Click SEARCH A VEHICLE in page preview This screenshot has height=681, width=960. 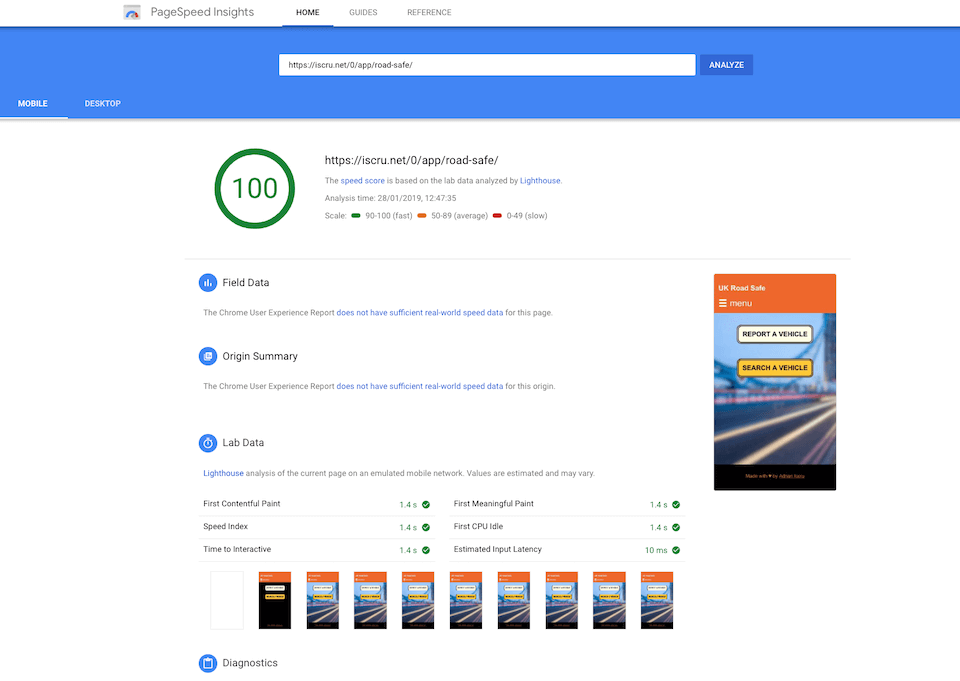(774, 367)
